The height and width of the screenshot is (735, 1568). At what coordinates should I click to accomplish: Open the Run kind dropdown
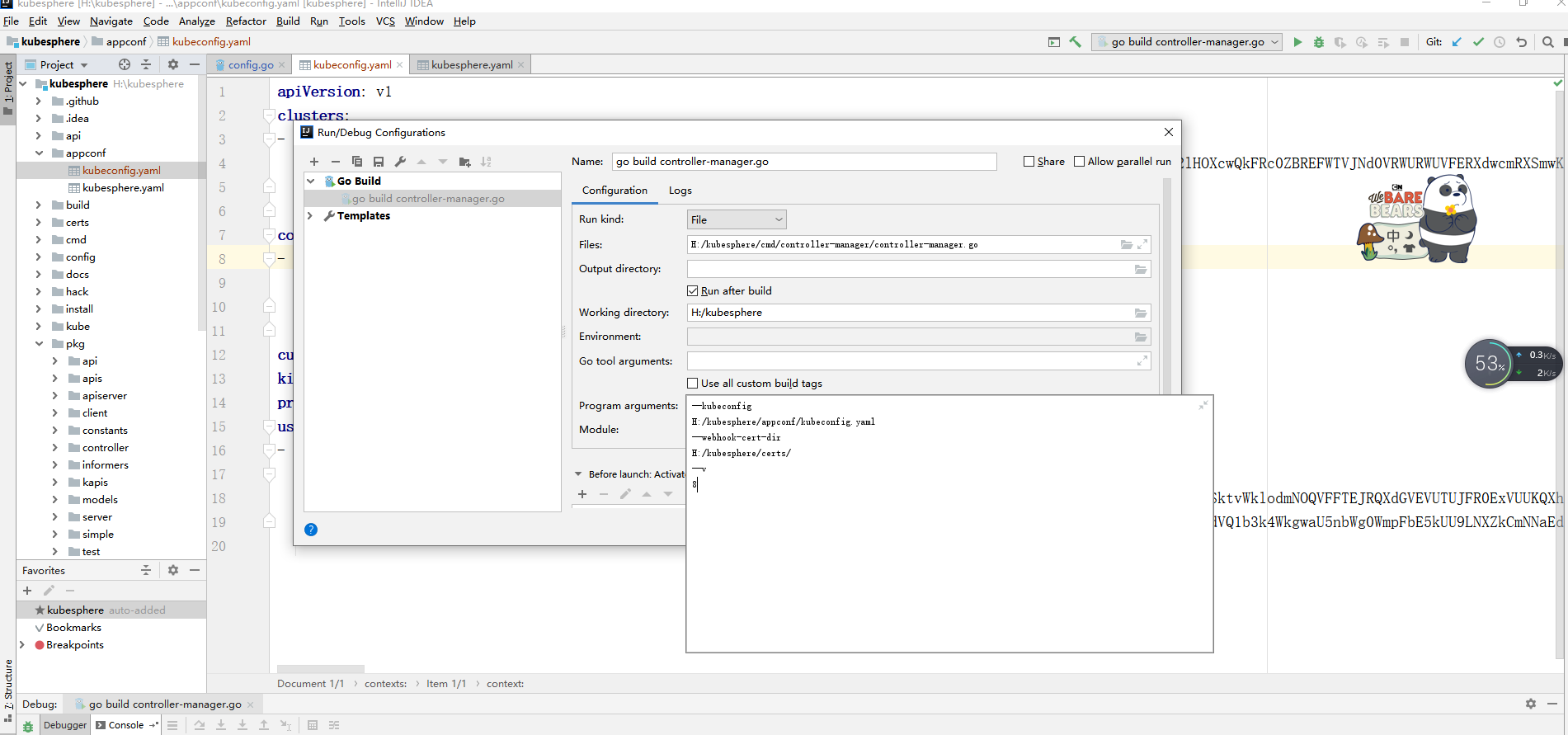737,219
